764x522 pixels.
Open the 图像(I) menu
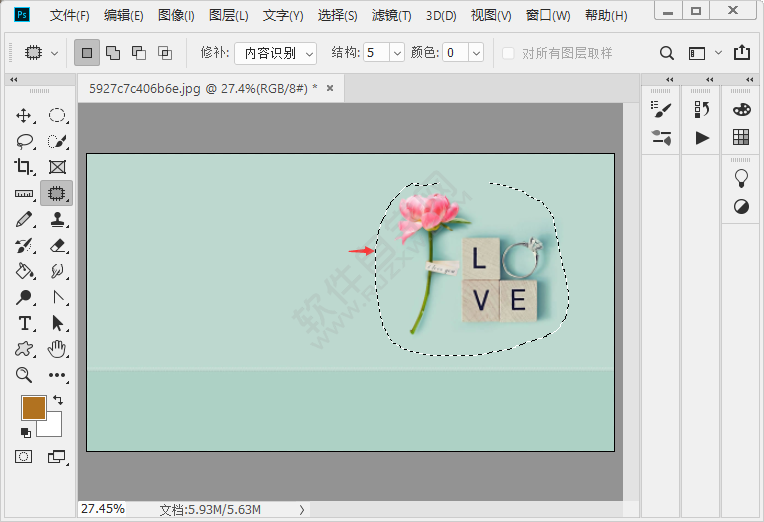pos(176,16)
